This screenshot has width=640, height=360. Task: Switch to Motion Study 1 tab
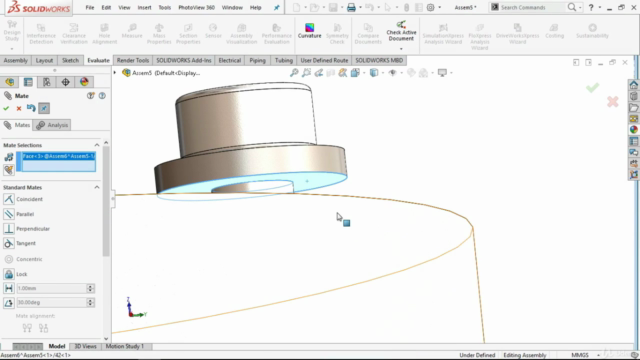(124, 346)
